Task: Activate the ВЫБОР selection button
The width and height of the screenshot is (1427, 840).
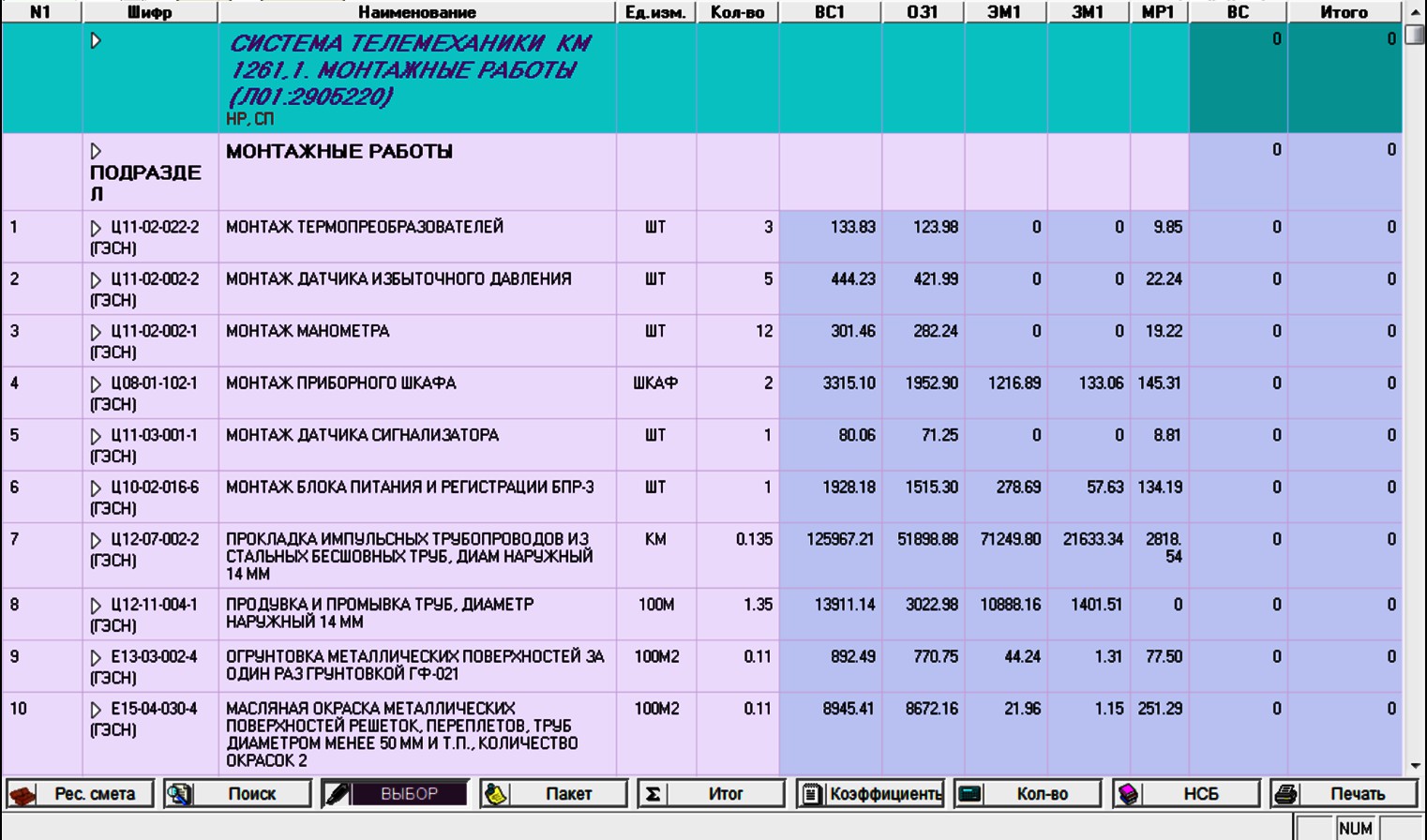Action: tap(395, 794)
